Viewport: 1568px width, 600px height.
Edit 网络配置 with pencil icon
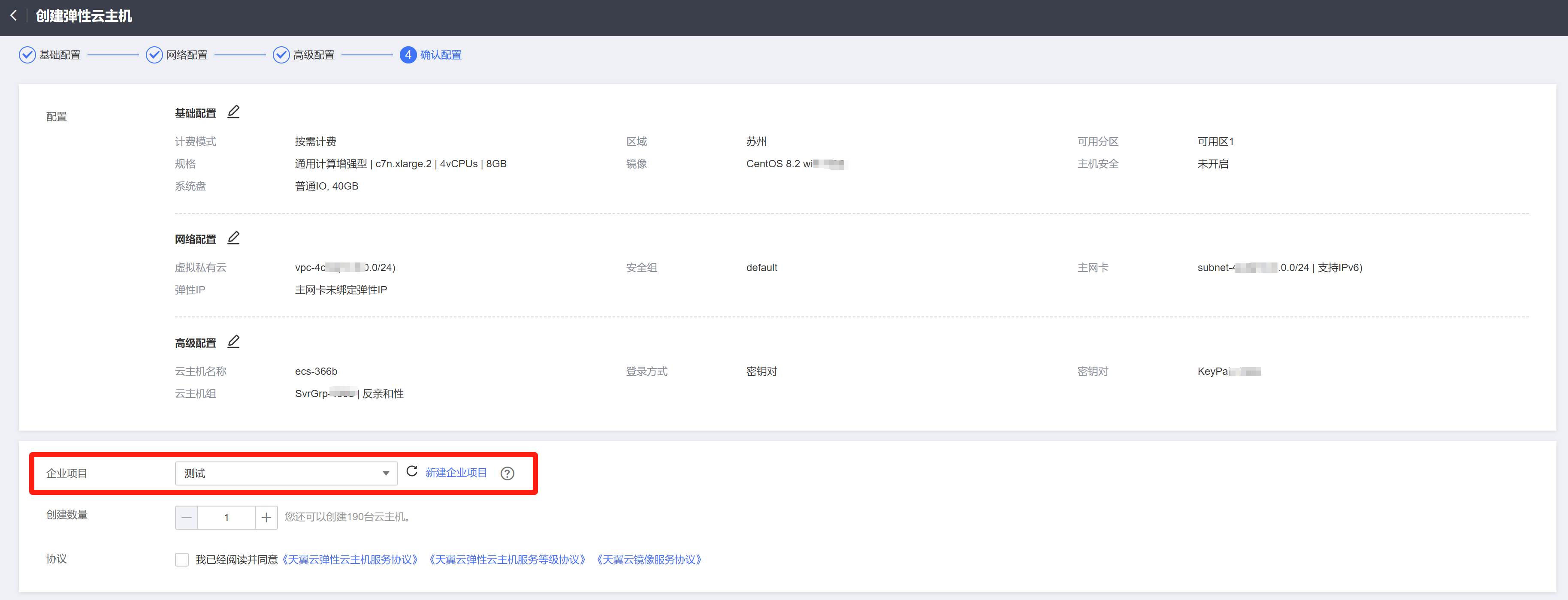coord(233,238)
